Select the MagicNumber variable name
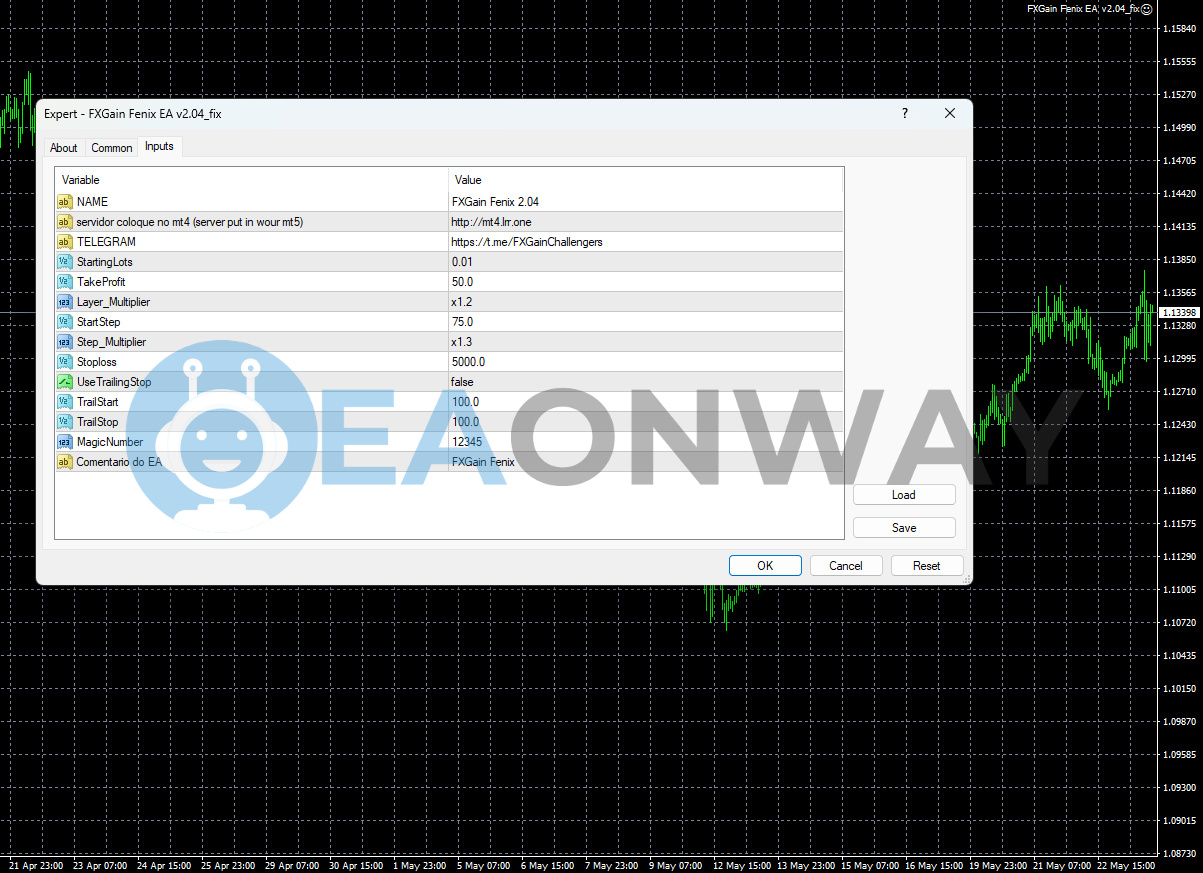 coord(110,442)
